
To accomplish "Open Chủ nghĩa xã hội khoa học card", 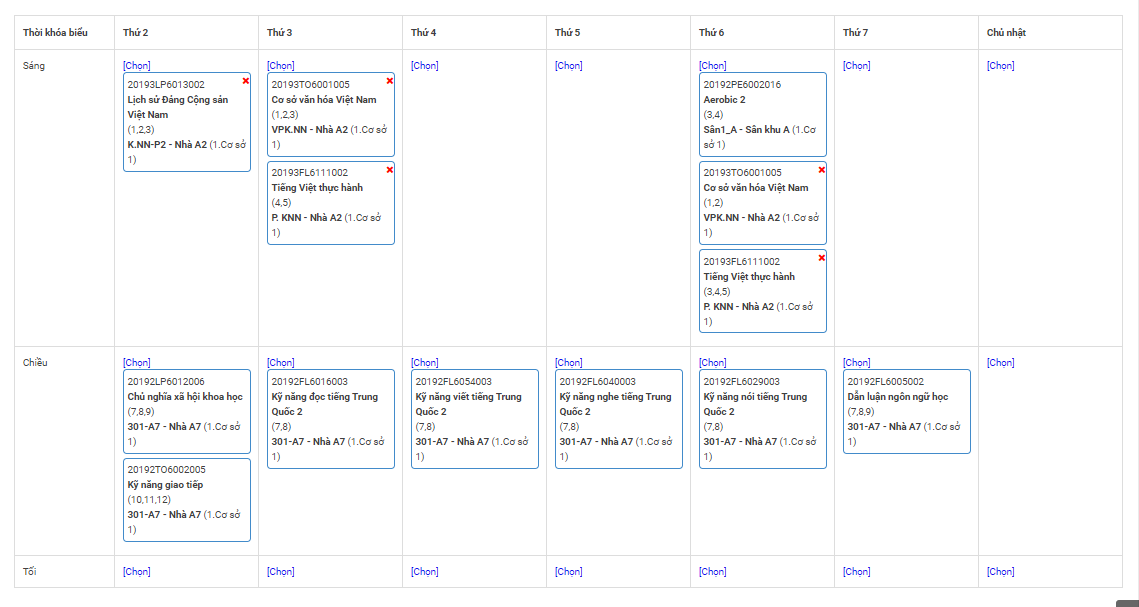I will pos(187,411).
